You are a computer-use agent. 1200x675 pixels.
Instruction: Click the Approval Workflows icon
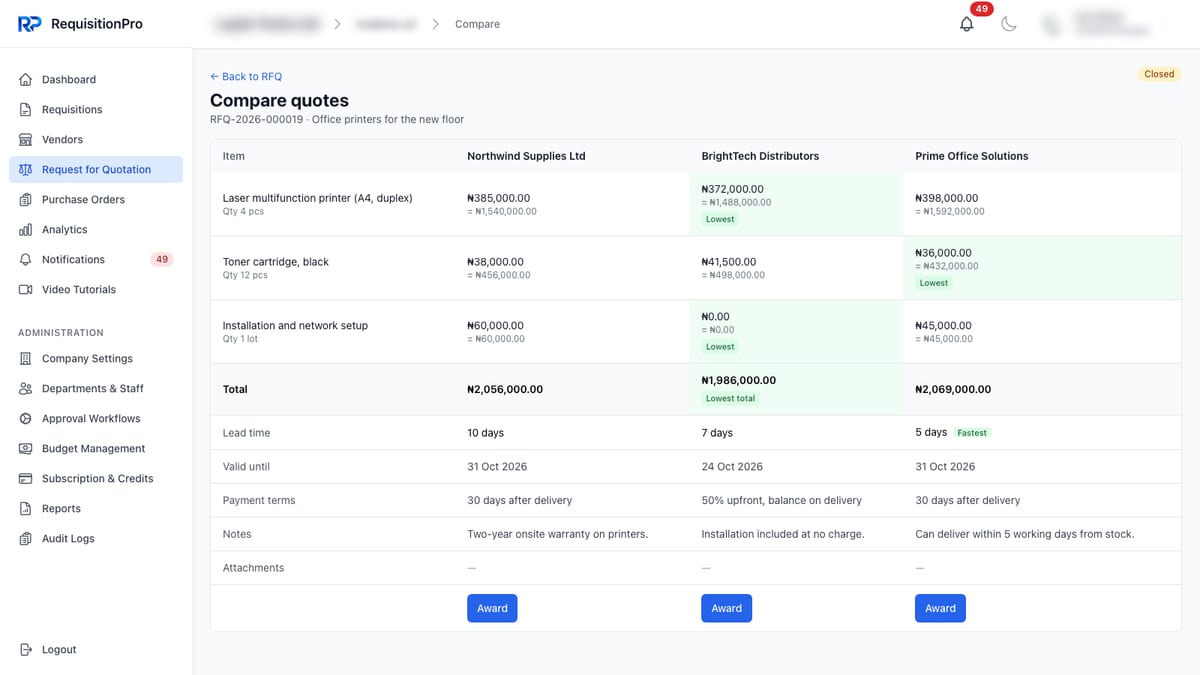coord(26,418)
